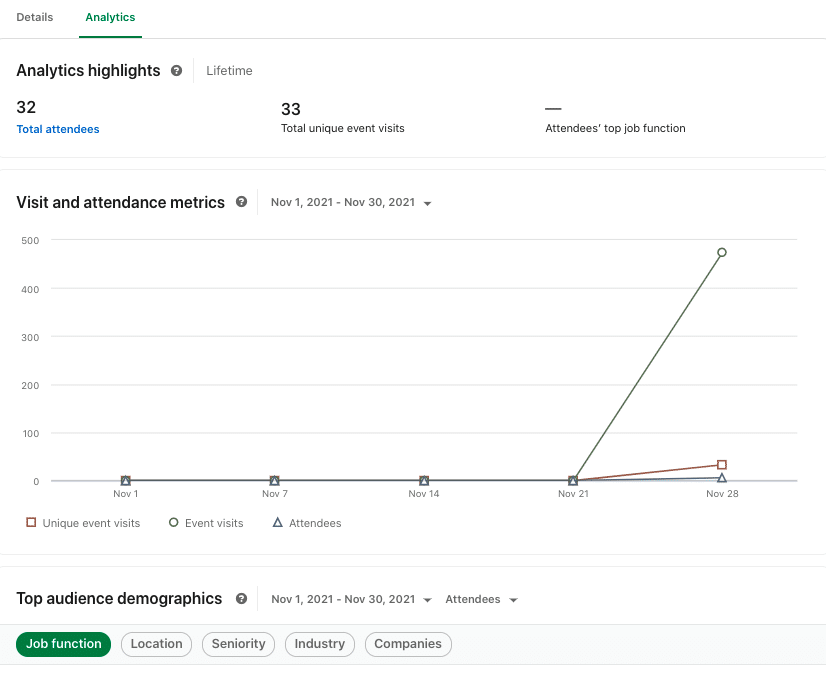
Task: Choose the Industry filter pill
Action: tap(320, 644)
